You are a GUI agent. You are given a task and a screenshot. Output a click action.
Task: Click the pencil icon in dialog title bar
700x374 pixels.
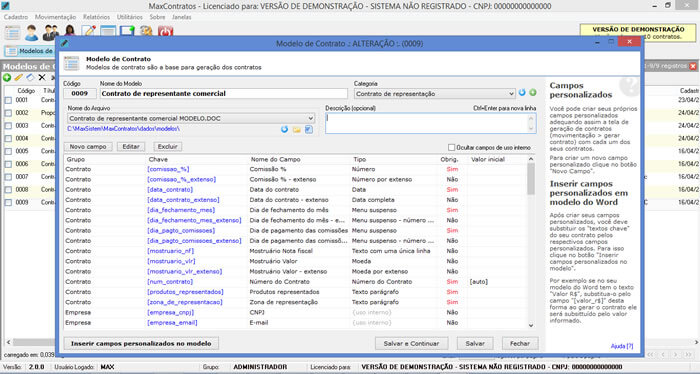tap(64, 43)
